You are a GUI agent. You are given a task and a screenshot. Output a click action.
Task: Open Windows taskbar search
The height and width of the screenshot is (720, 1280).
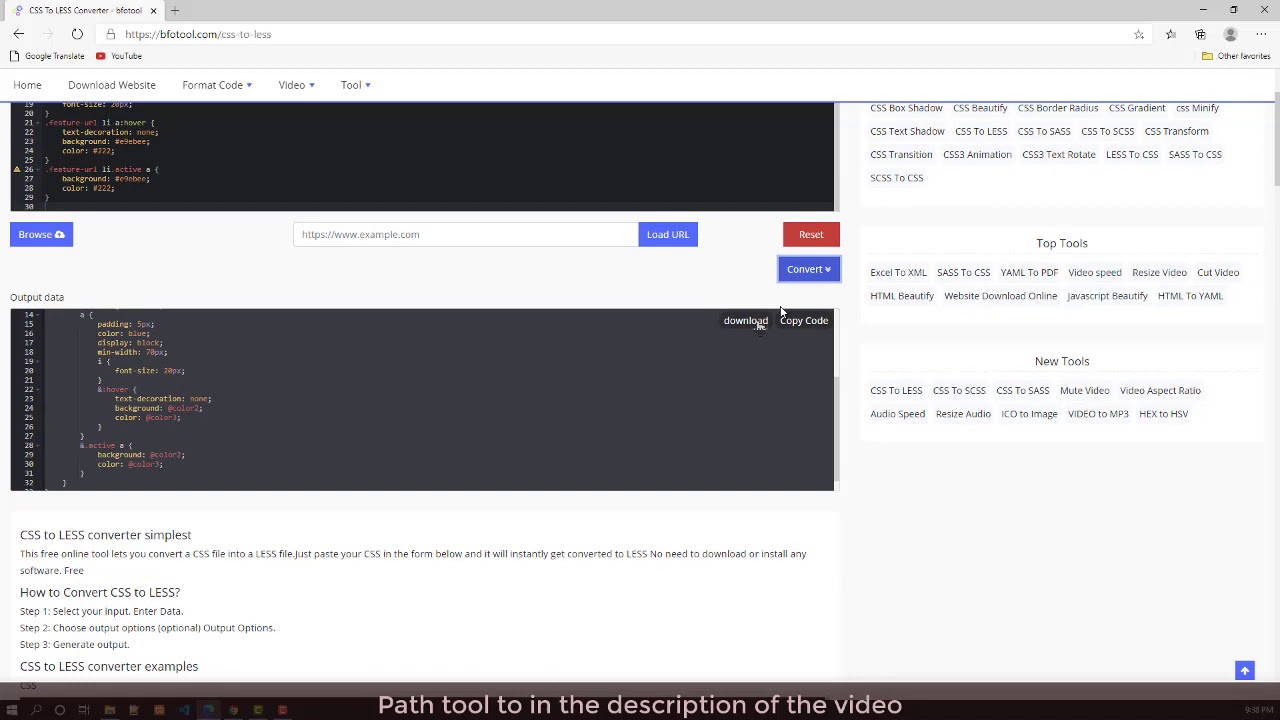pos(36,710)
